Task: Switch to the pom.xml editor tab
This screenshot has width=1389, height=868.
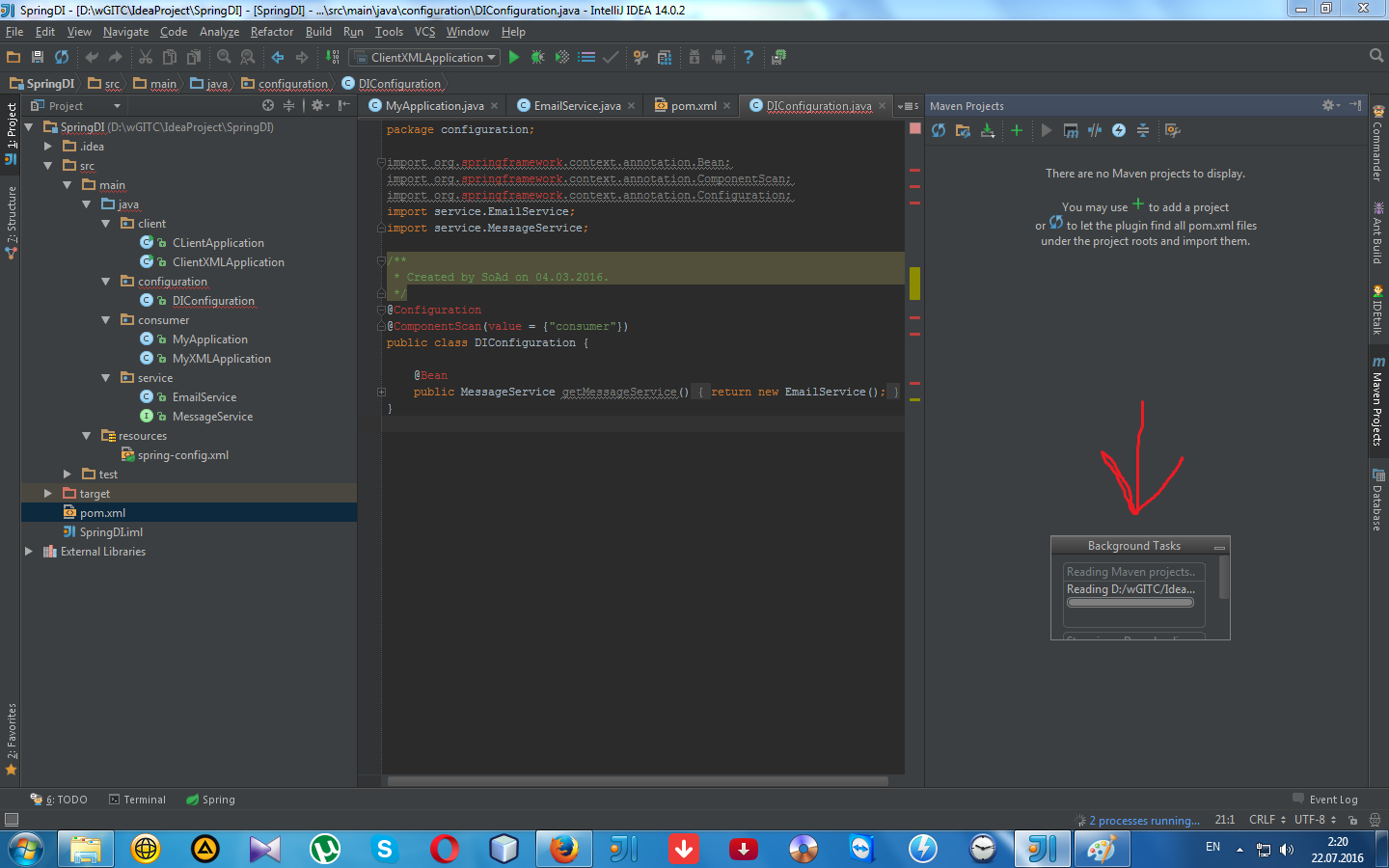Action: click(x=694, y=105)
